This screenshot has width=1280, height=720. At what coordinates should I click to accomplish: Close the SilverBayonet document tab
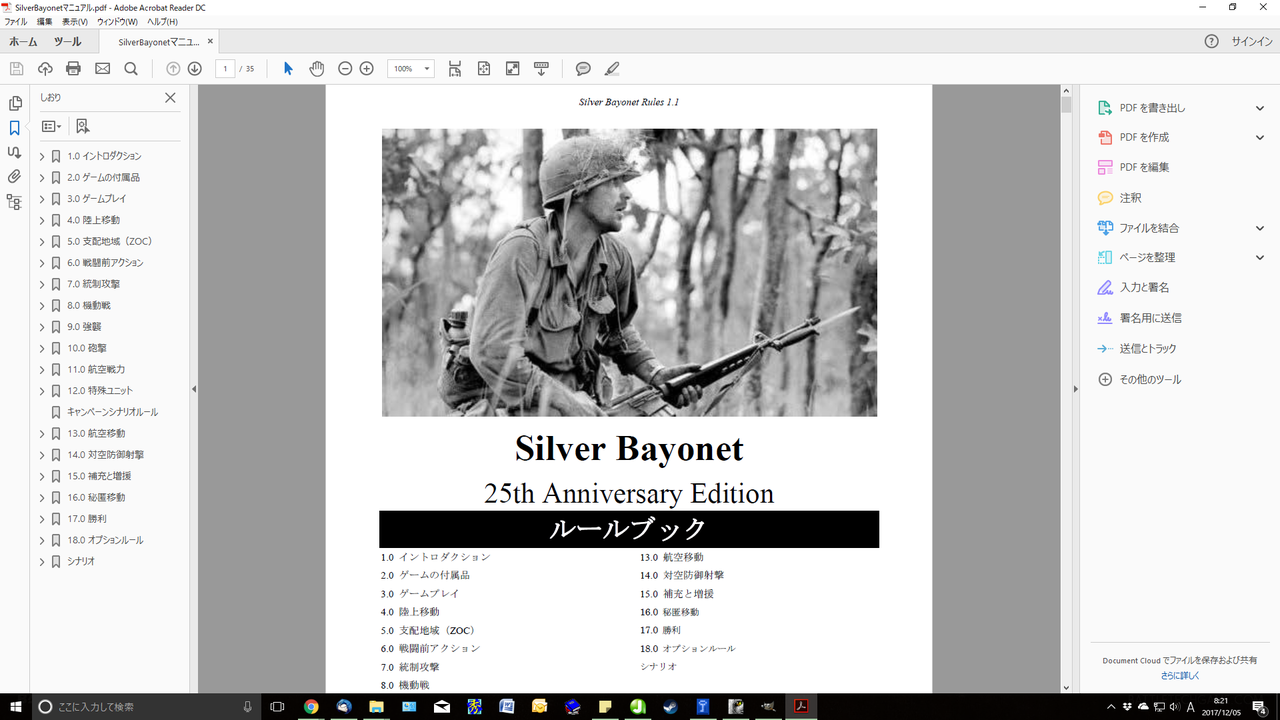(x=210, y=42)
